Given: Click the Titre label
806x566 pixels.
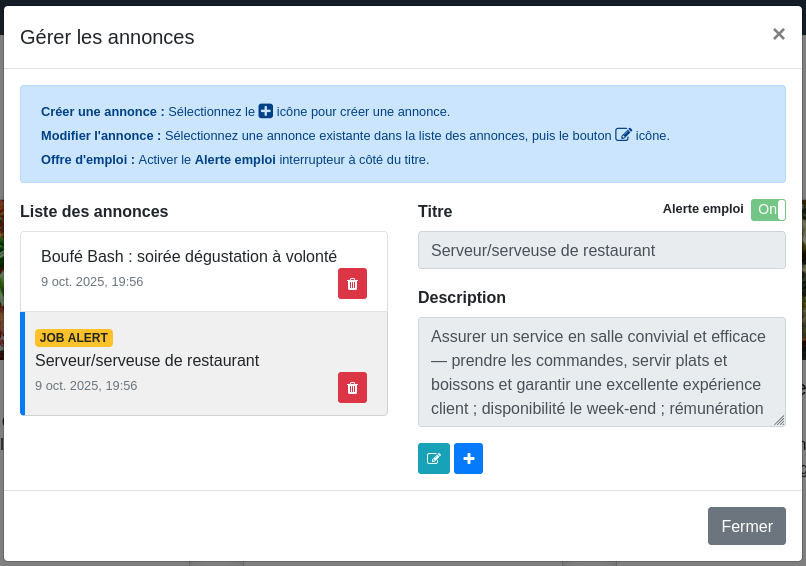Looking at the screenshot, I should point(435,211).
